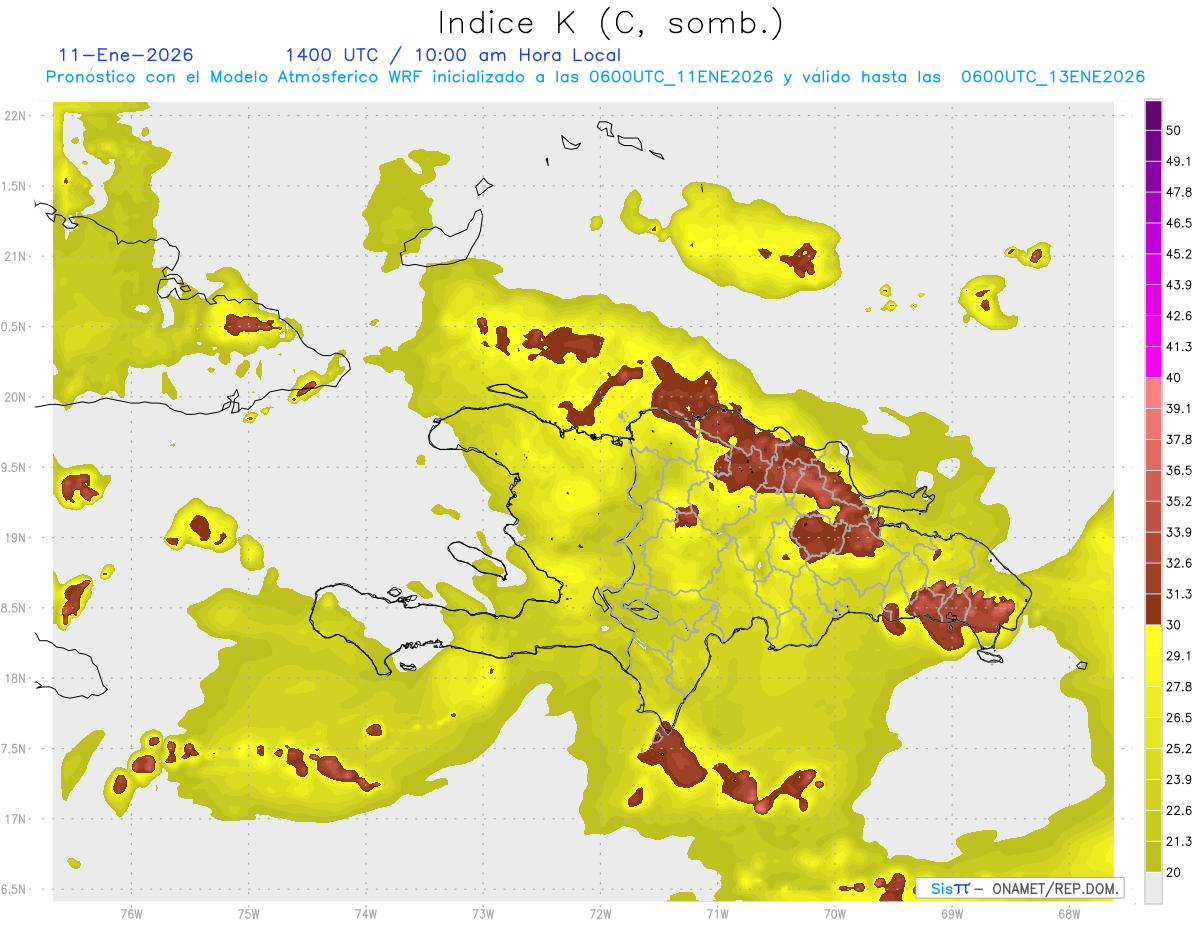Click the dark brown legend swatch between 30 and 31.3

(1153, 609)
